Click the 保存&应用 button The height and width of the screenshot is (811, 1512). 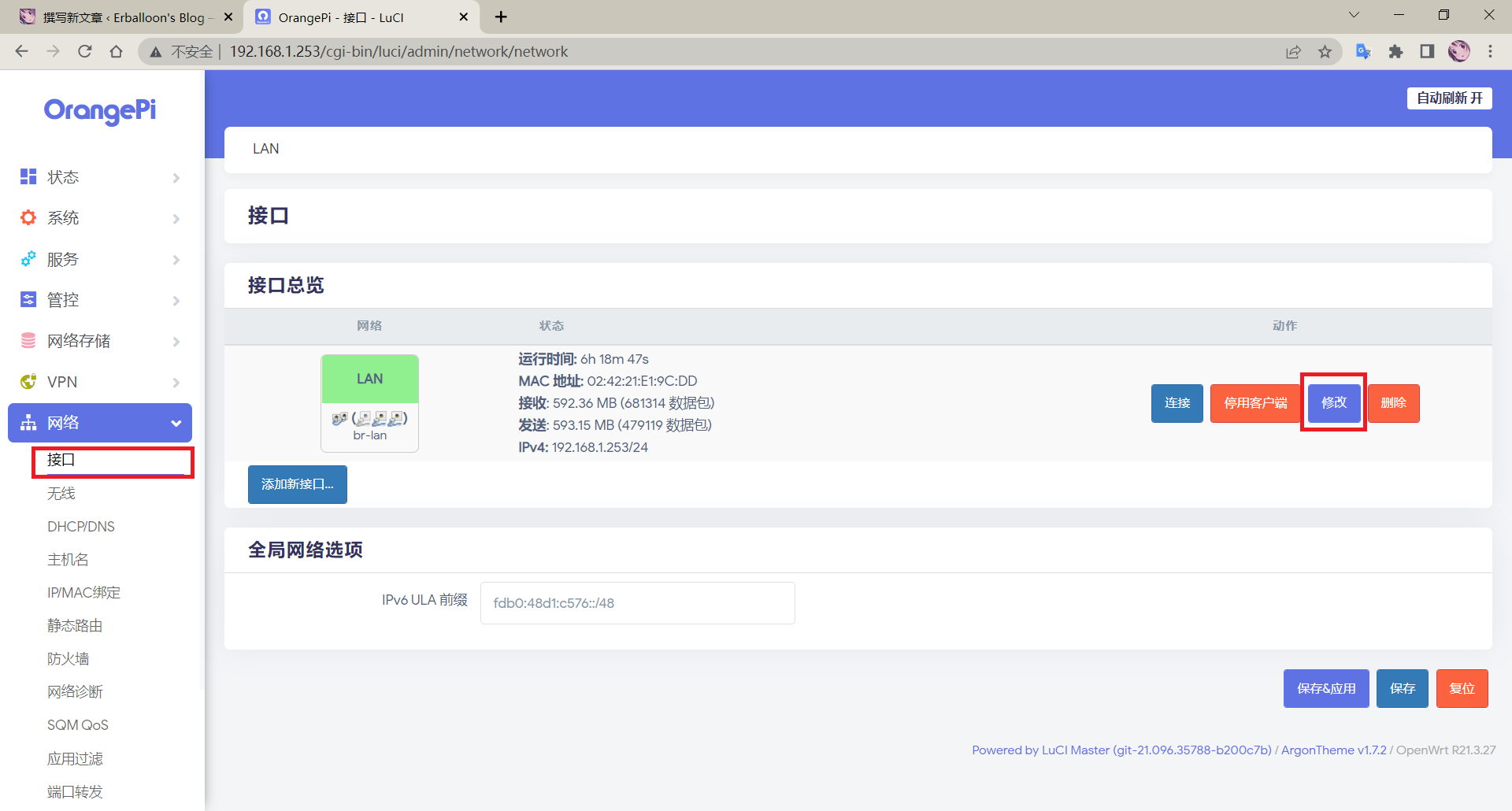[x=1325, y=688]
